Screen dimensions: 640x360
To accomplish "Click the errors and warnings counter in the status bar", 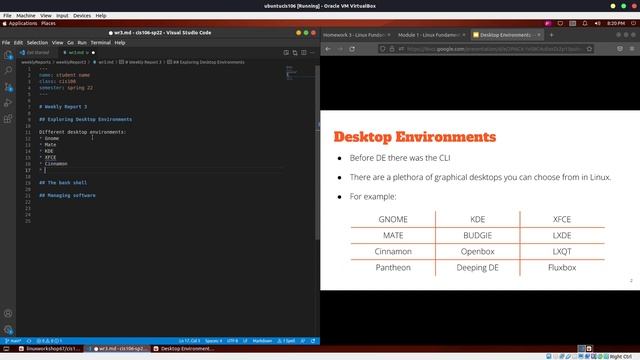I will [x=49, y=341].
